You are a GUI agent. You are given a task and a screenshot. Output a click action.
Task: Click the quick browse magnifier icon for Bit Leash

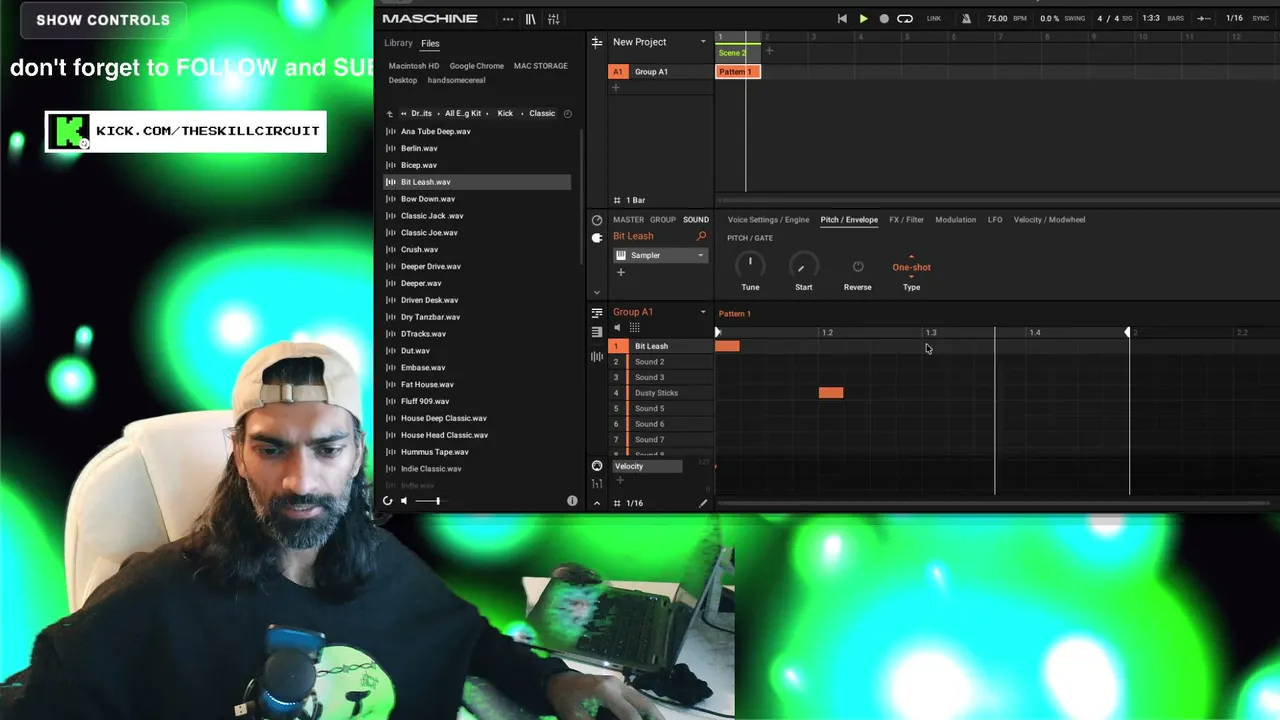[701, 236]
